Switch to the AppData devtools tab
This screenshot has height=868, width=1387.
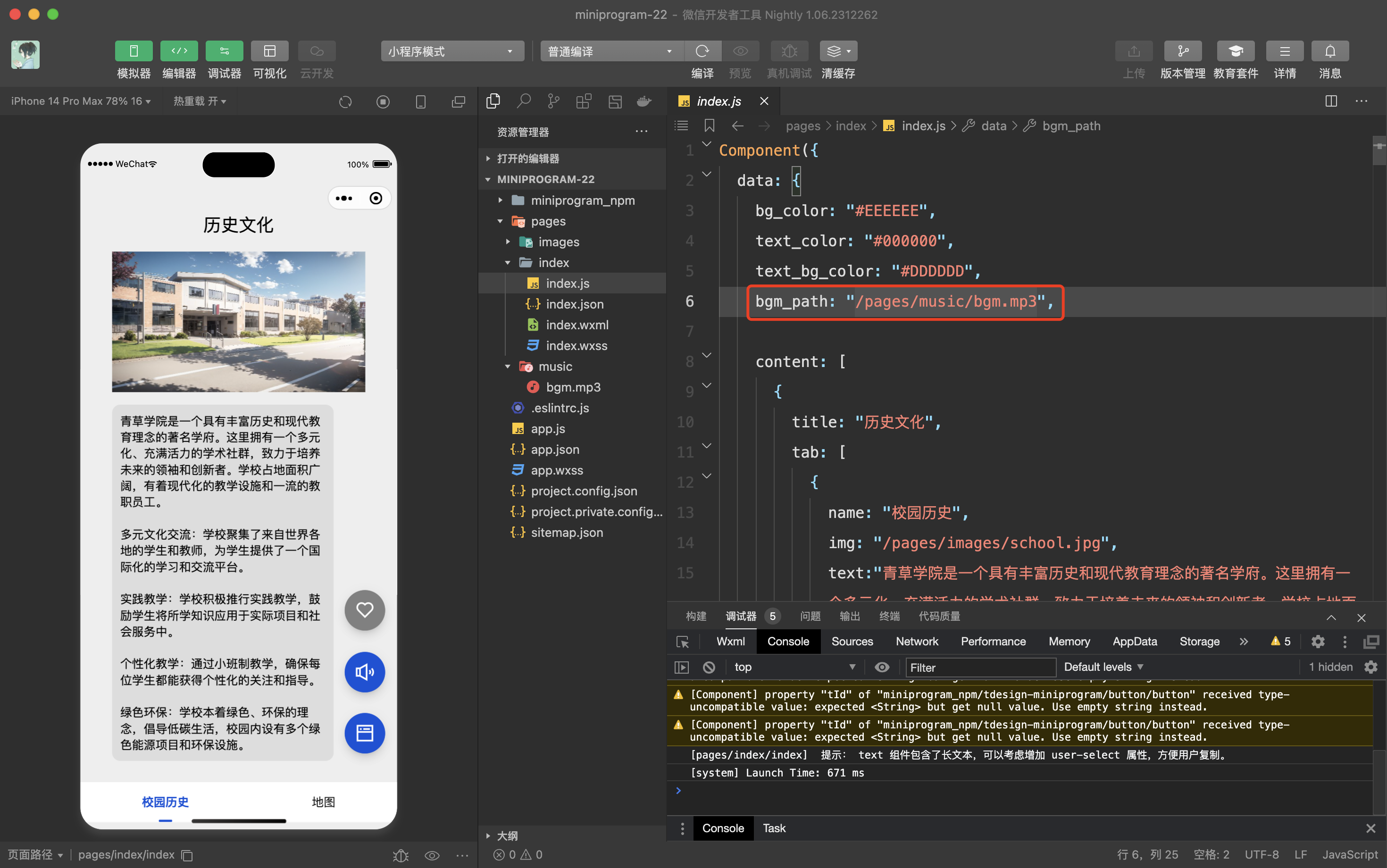(1135, 642)
